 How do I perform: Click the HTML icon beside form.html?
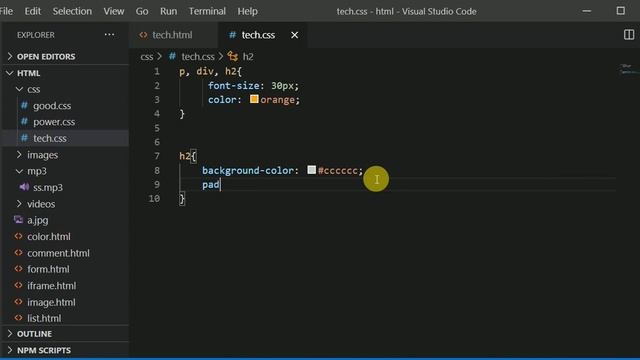[x=18, y=269]
